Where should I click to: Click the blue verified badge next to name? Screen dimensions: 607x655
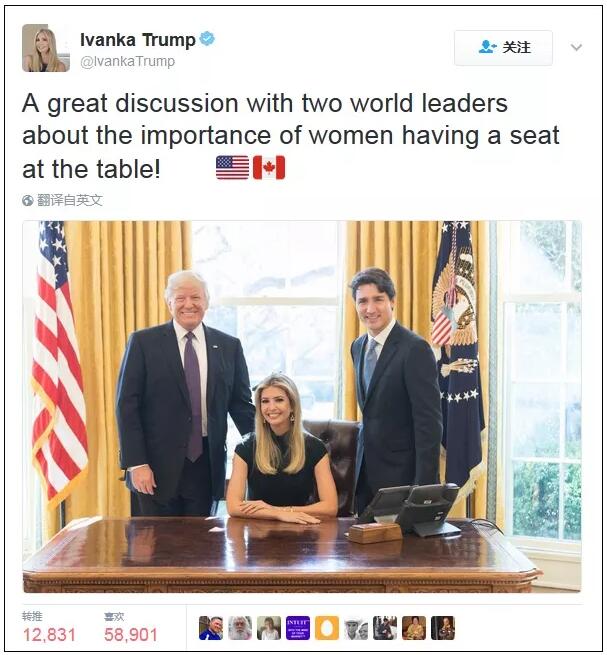point(207,39)
